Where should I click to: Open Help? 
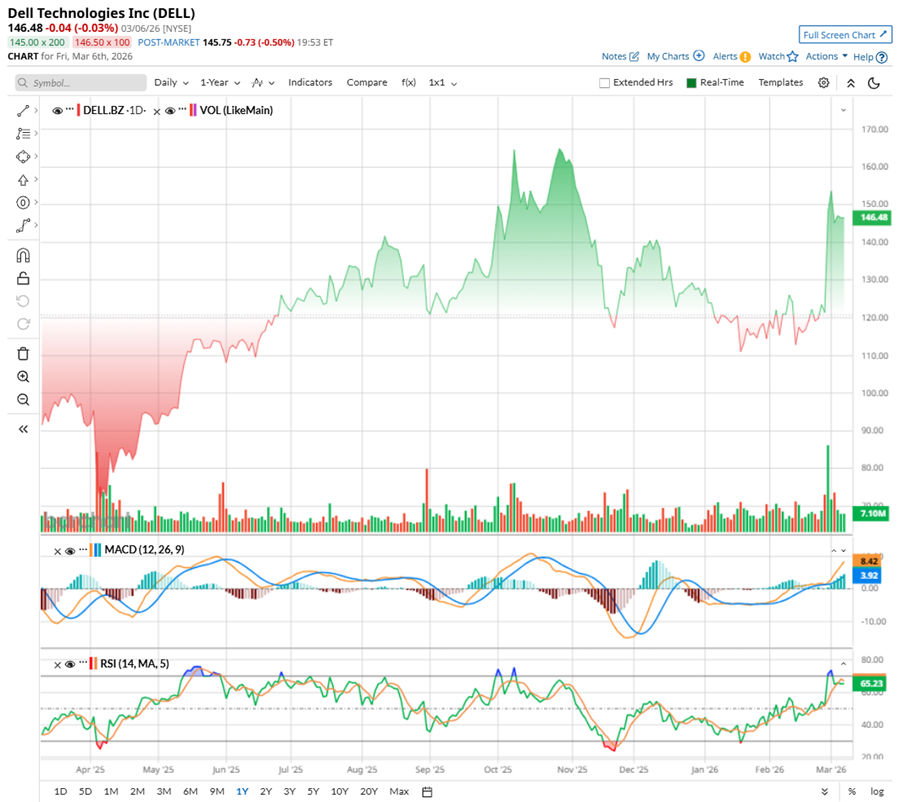pyautogui.click(x=870, y=57)
